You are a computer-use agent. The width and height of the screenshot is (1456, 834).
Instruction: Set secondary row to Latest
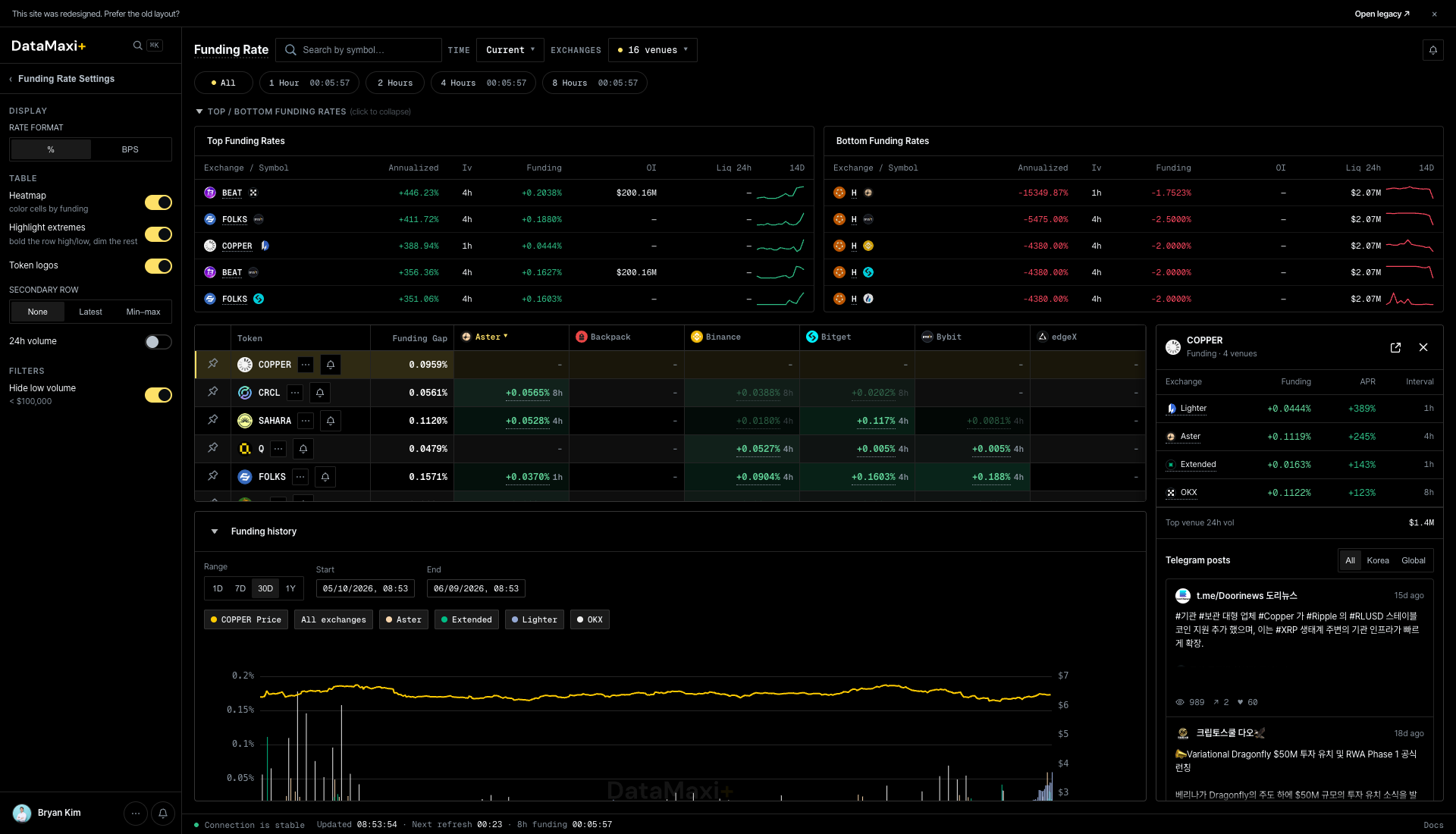coord(90,312)
